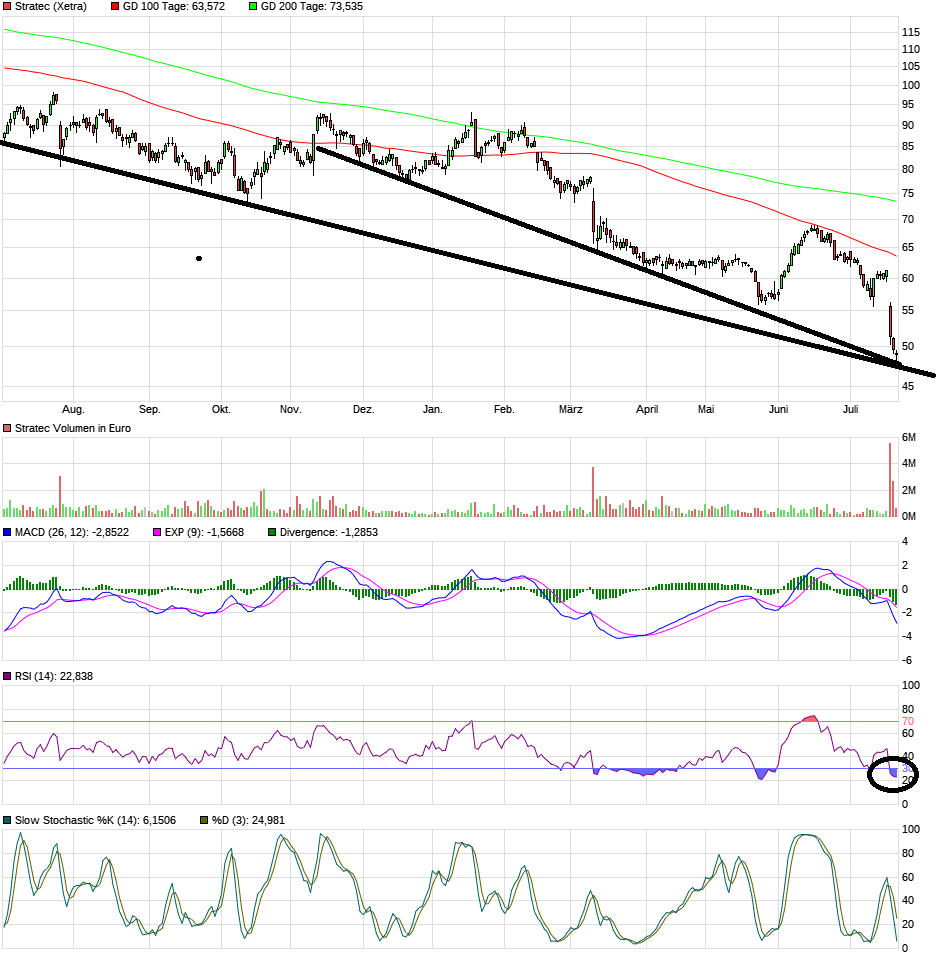This screenshot has height=958, width=940.
Task: Click the red Stratec (Xetra) legend swatch
Action: 7,7
